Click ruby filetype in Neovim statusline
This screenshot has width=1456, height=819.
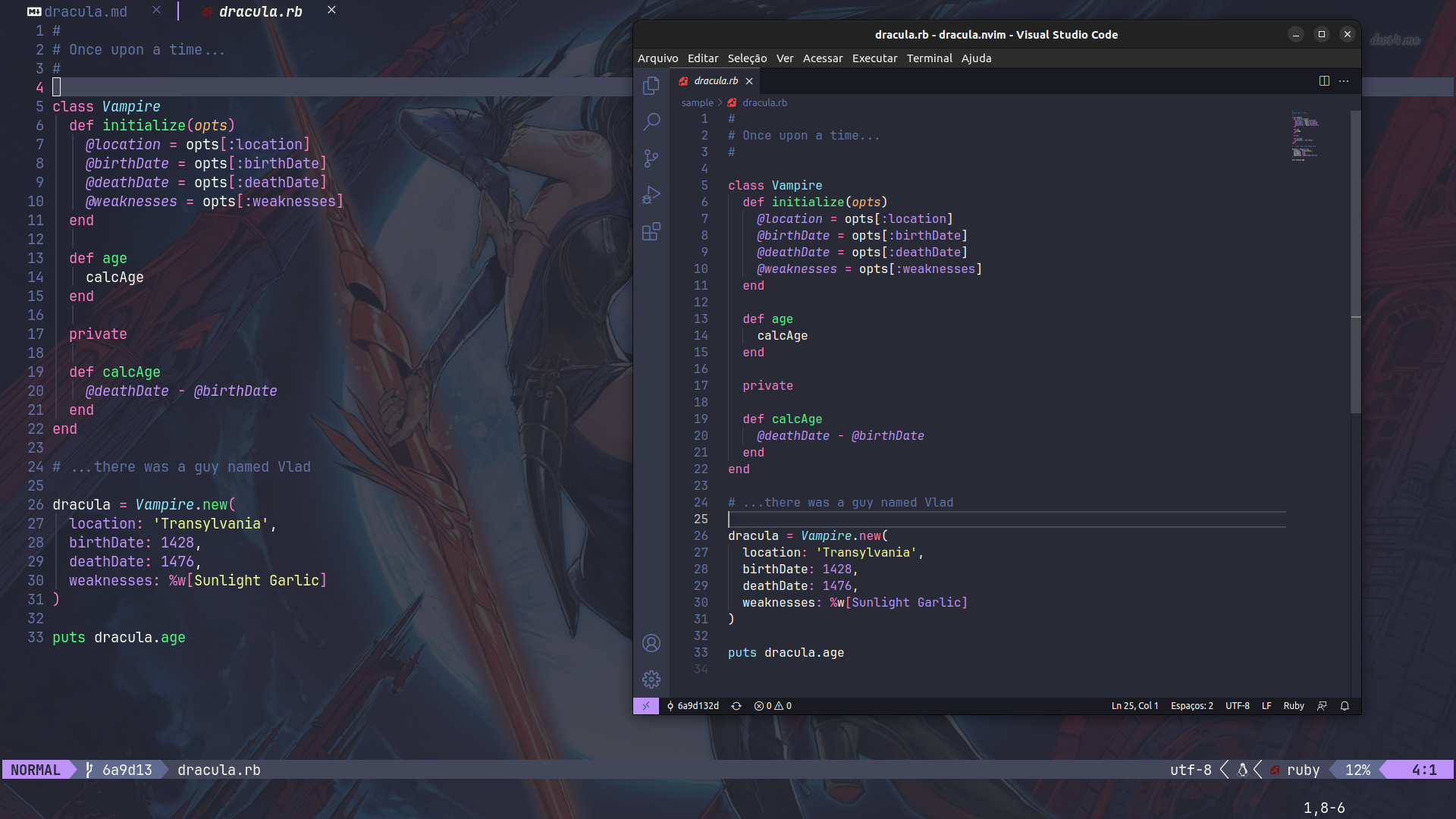pyautogui.click(x=1303, y=770)
